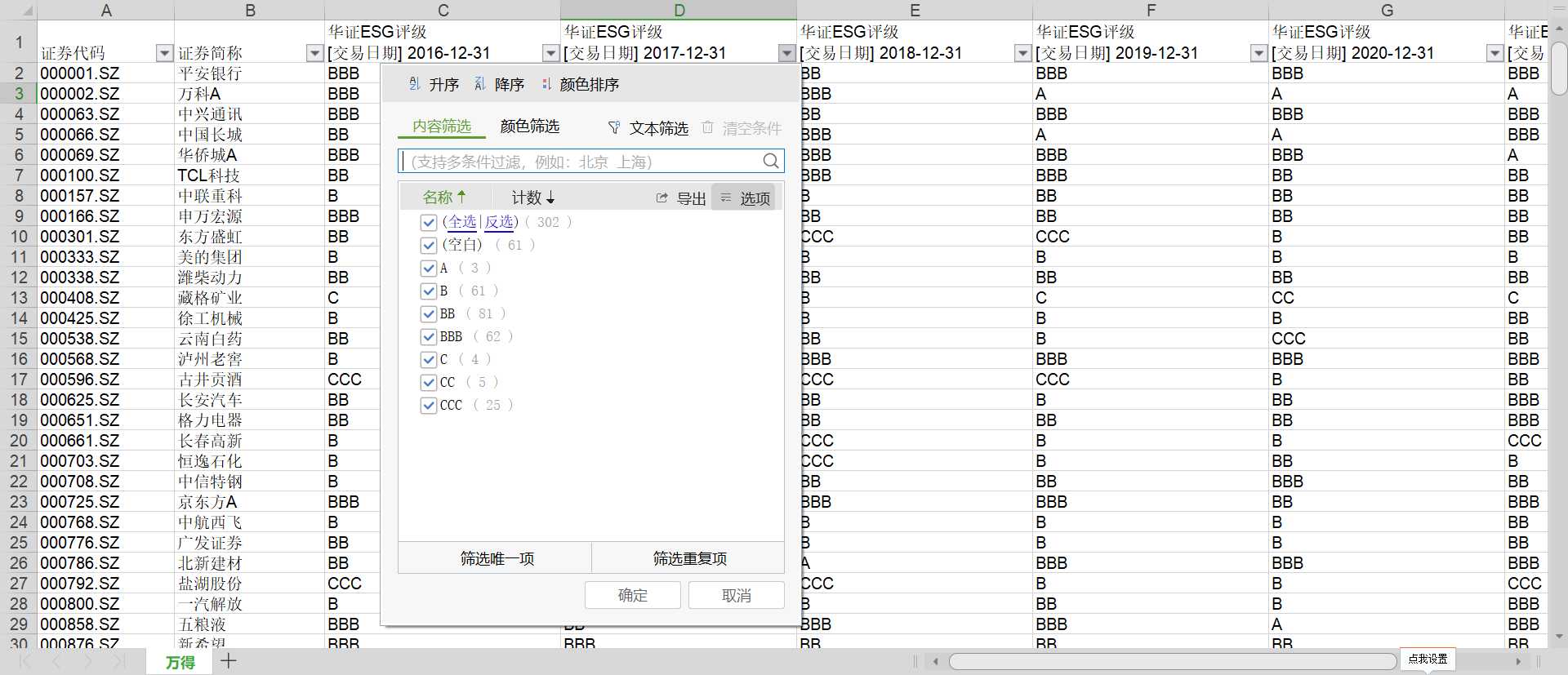Screen dimensions: 1568x675
Task: Click the vertical scrollbar down arrow
Action: point(1559,637)
